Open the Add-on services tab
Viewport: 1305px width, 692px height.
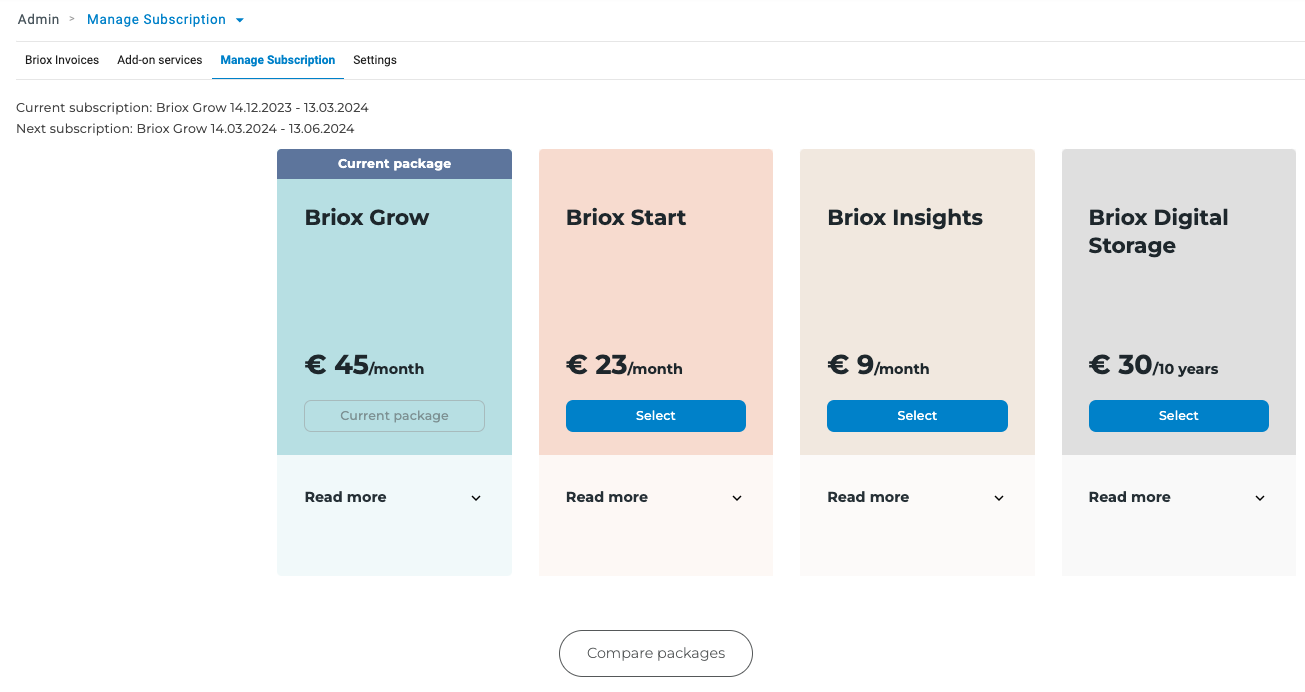[x=160, y=60]
